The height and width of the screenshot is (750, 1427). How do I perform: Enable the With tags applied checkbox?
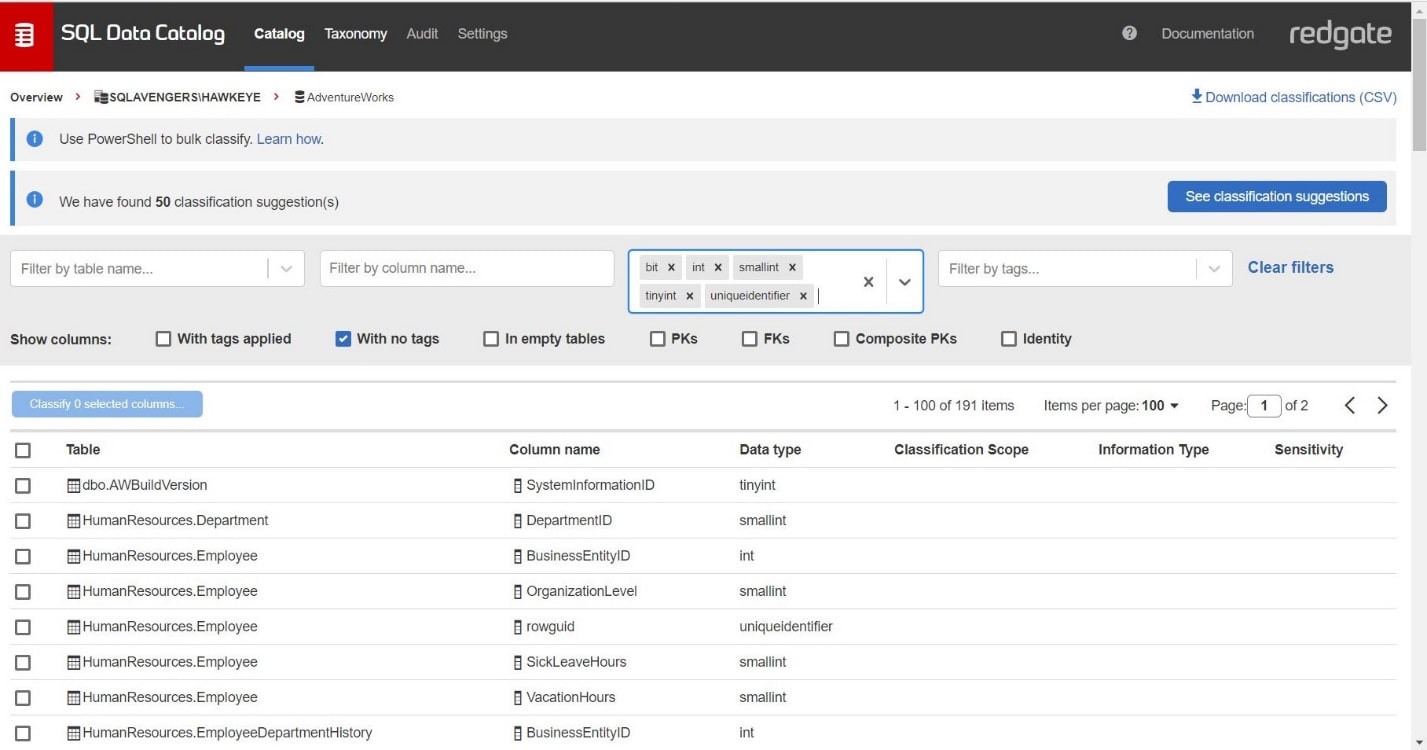(164, 339)
